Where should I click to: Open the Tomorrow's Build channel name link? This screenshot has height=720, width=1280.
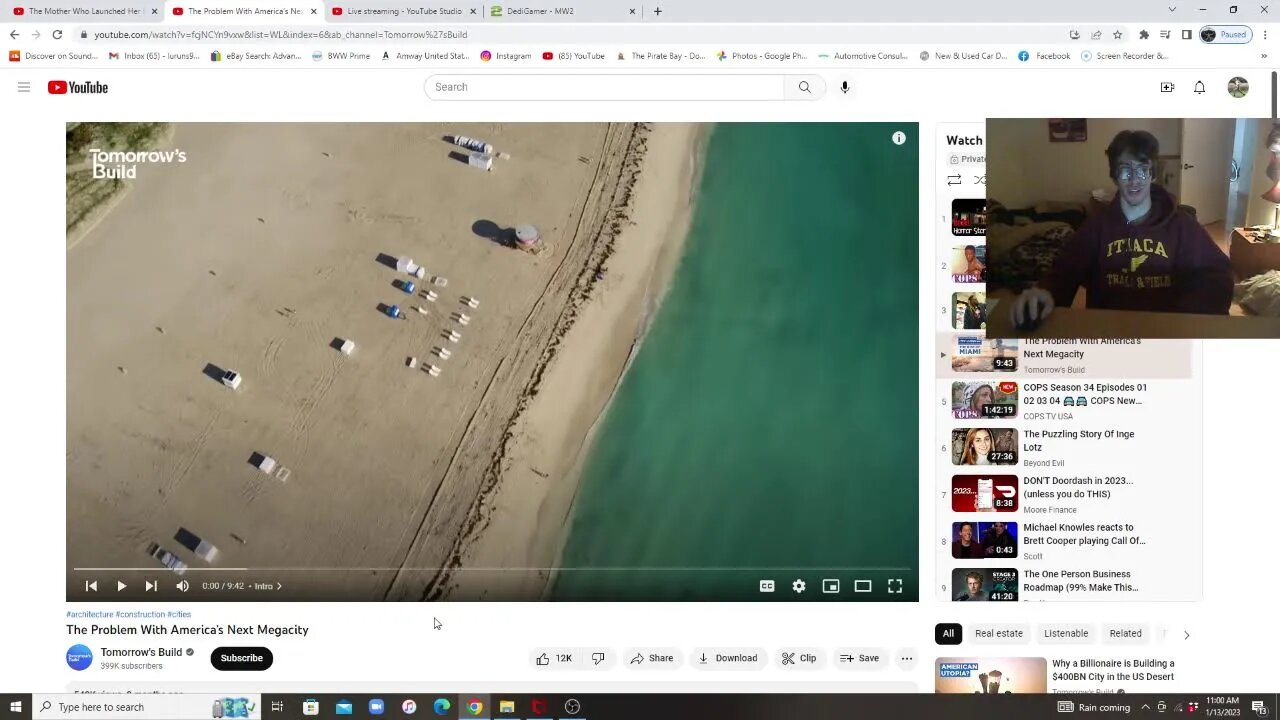click(x=141, y=652)
